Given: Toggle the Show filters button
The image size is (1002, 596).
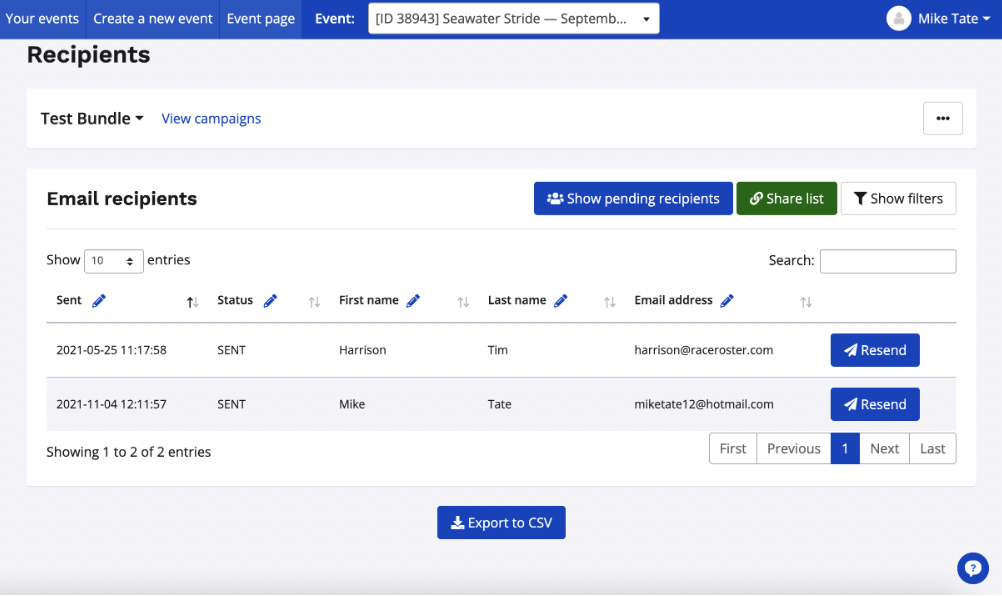Looking at the screenshot, I should coord(898,199).
